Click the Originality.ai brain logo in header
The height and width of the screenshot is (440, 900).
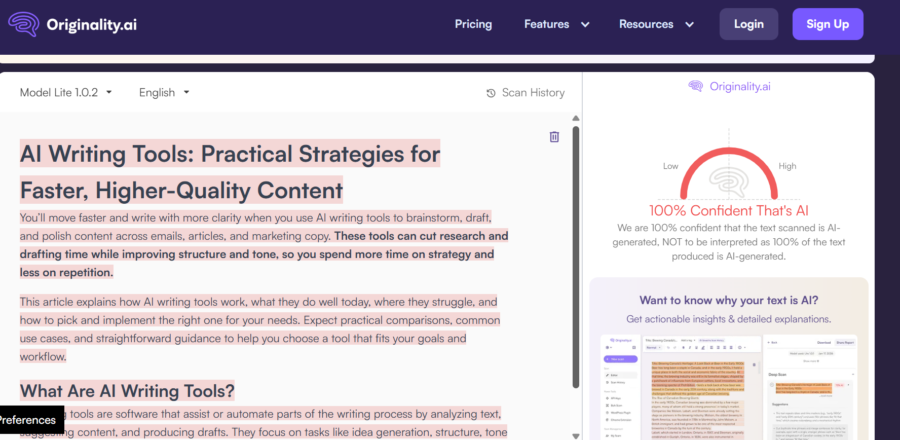pos(24,25)
